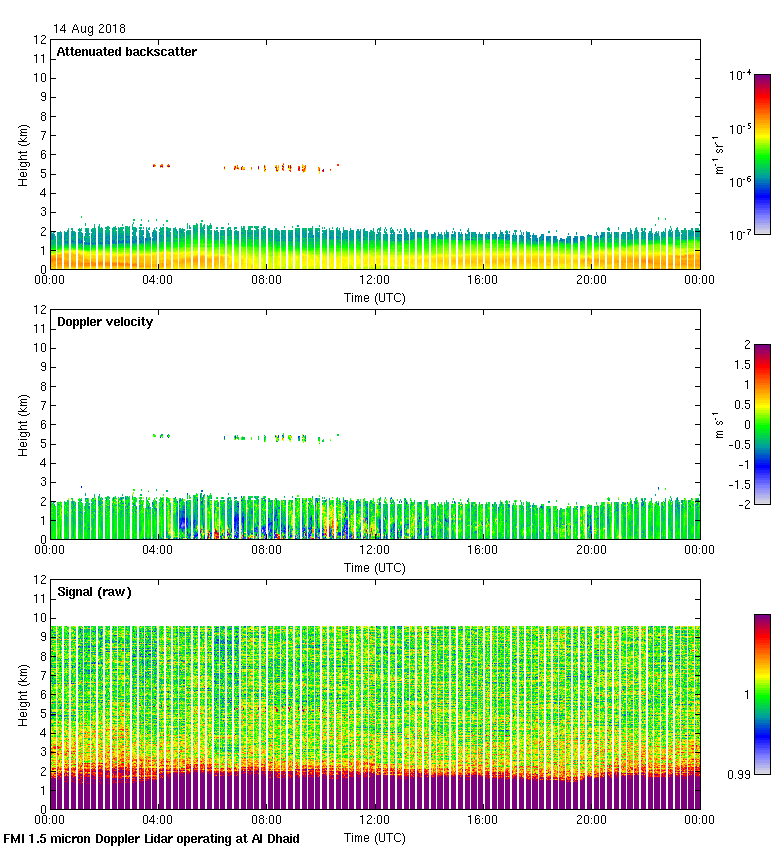Click the Signal (raw) panel title
This screenshot has width=780, height=850.
(x=94, y=592)
